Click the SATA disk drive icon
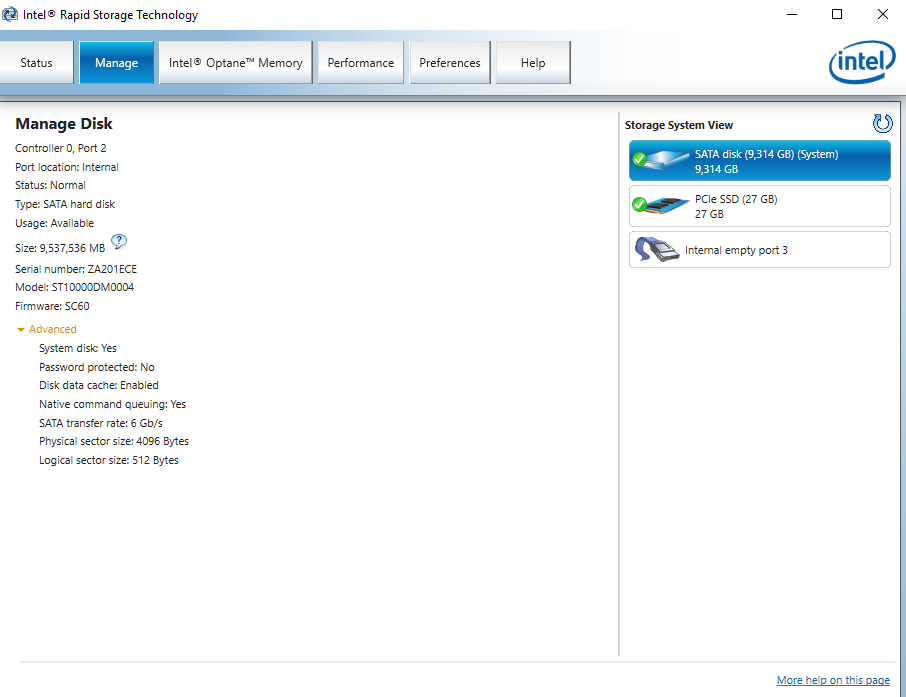The width and height of the screenshot is (906, 697). coord(661,160)
